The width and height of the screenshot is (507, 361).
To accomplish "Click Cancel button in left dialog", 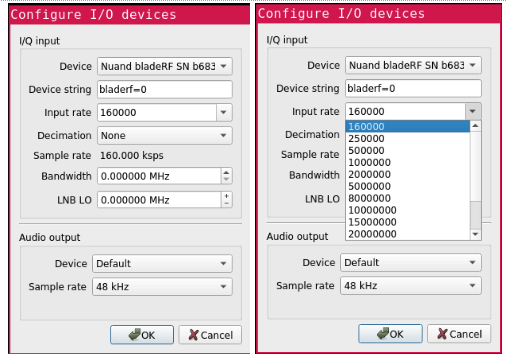I will (210, 335).
